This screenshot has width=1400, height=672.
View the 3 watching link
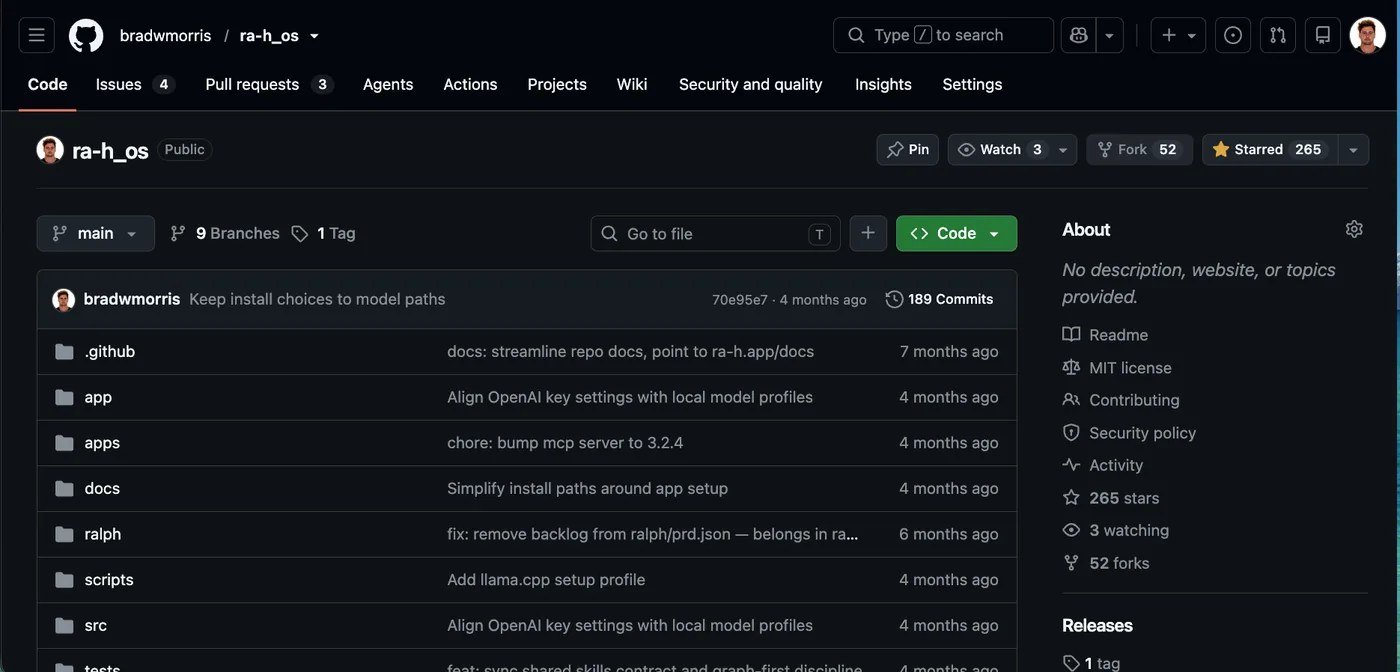(1129, 530)
